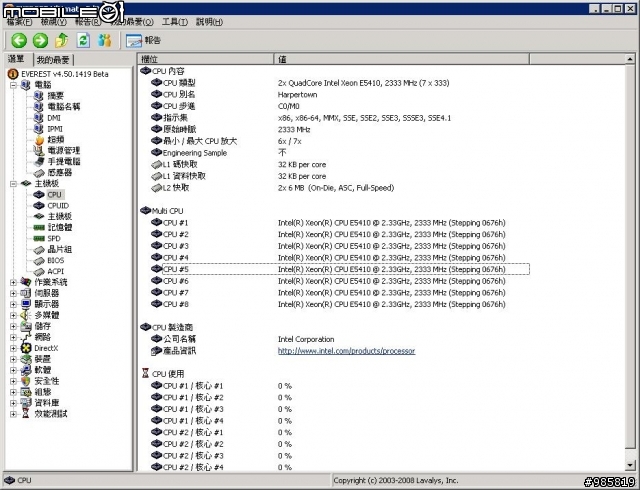Expand the 網路 network node

13,337
